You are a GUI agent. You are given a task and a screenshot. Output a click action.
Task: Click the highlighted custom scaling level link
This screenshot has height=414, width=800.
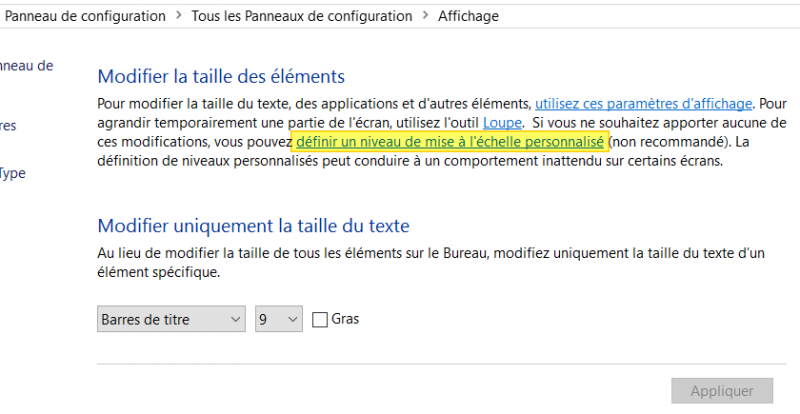coord(450,143)
